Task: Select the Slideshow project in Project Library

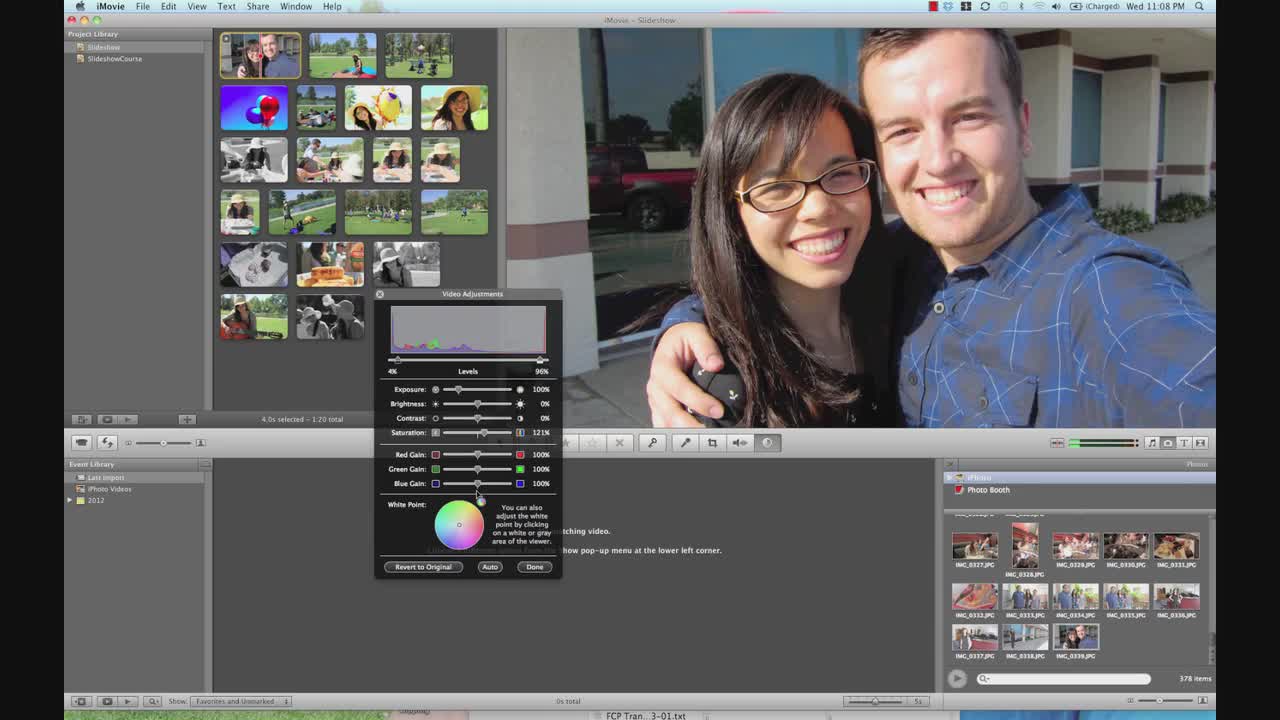Action: (103, 47)
